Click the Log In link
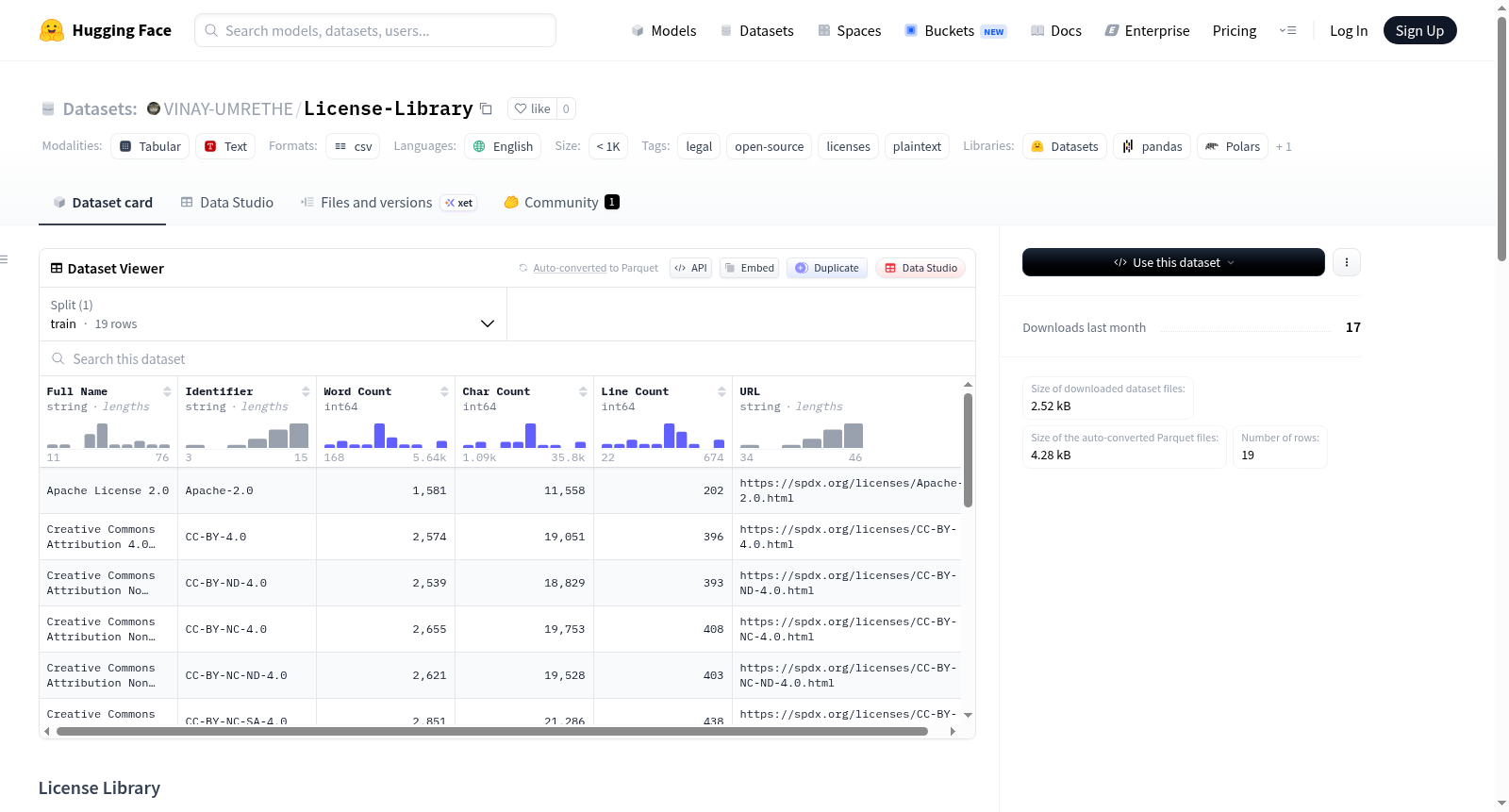1509x812 pixels. pos(1349,30)
